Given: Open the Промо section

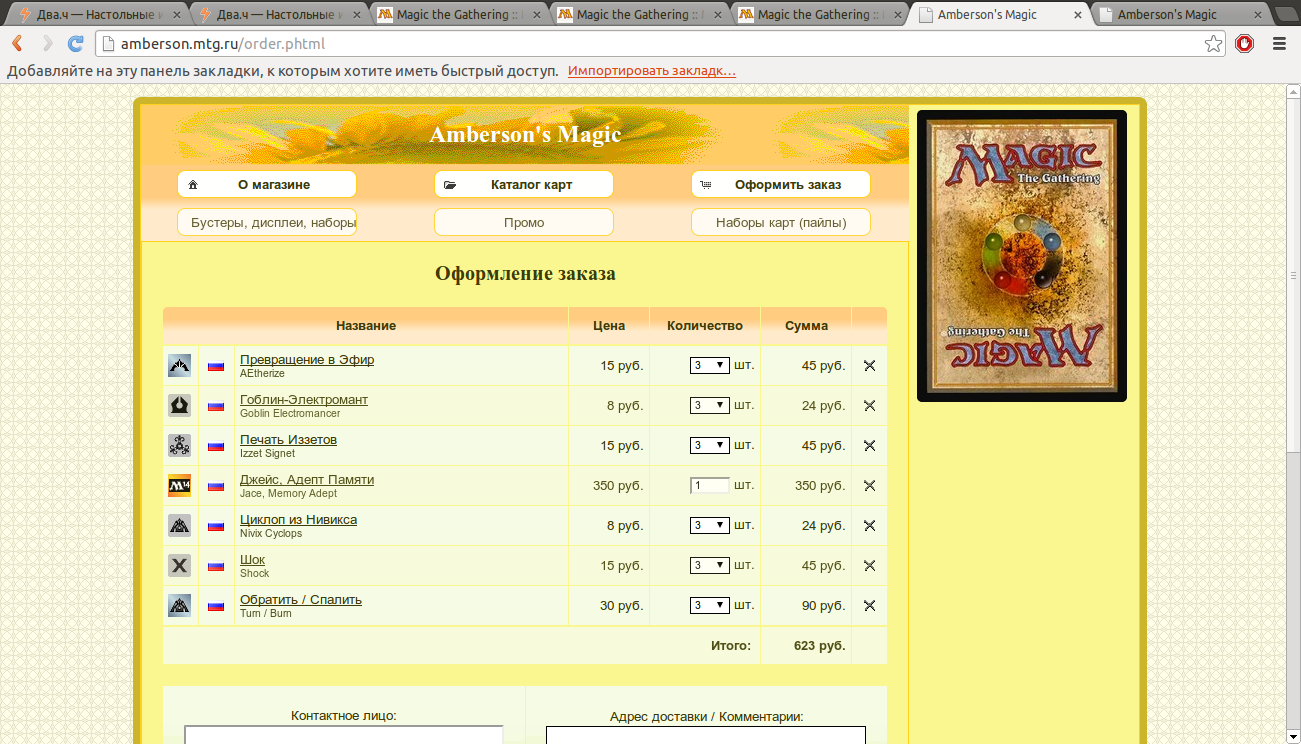Looking at the screenshot, I should tap(524, 222).
